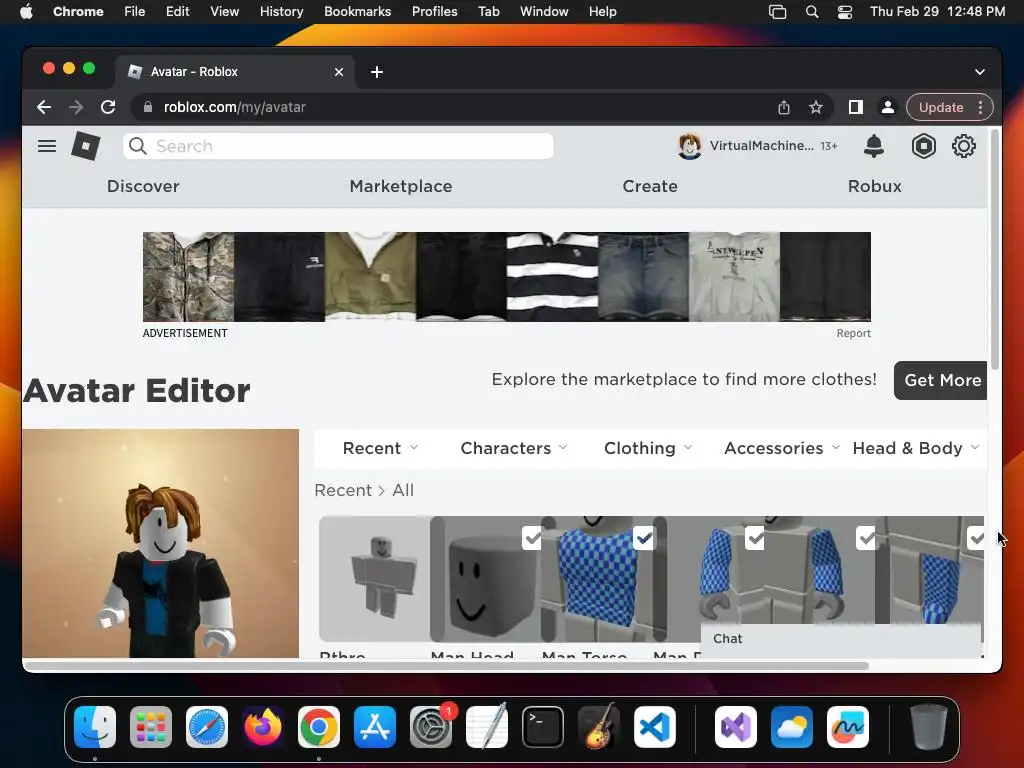Click the clothing advertisement banner
The height and width of the screenshot is (768, 1024).
tap(507, 277)
